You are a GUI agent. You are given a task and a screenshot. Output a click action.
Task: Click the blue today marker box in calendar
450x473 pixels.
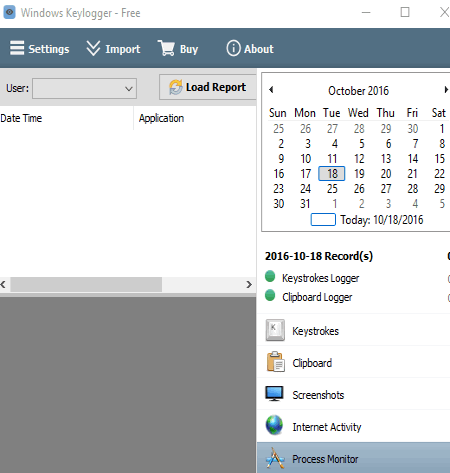323,220
